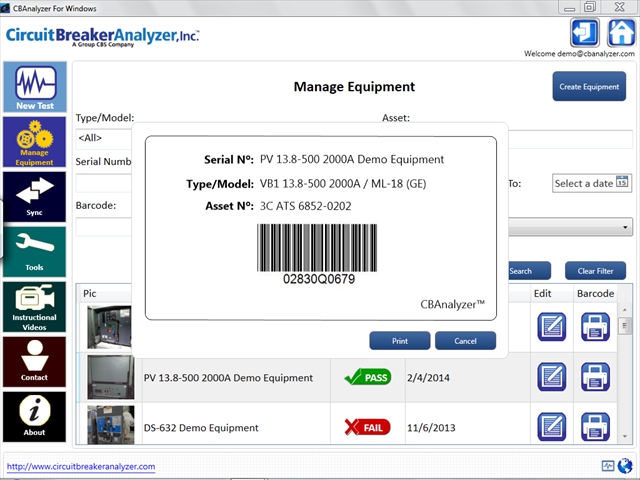Click the PV 13.8-500 equipment thumbnail
The height and width of the screenshot is (480, 640).
[x=111, y=377]
